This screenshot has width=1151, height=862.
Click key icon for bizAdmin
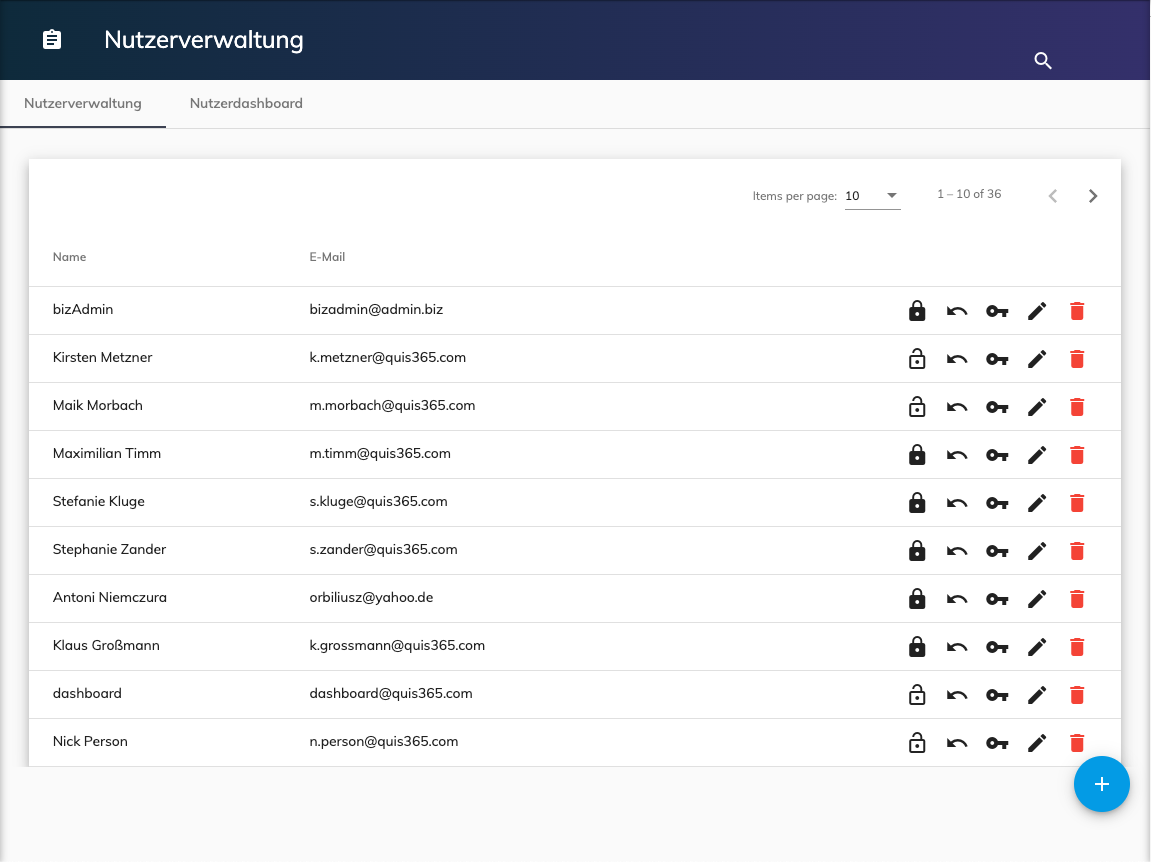pos(997,311)
